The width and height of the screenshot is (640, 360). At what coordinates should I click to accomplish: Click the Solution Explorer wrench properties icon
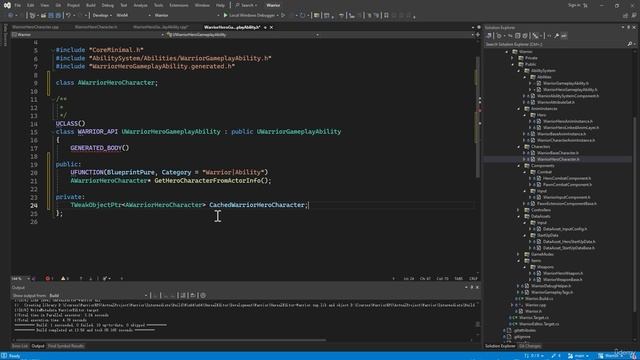click(556, 36)
